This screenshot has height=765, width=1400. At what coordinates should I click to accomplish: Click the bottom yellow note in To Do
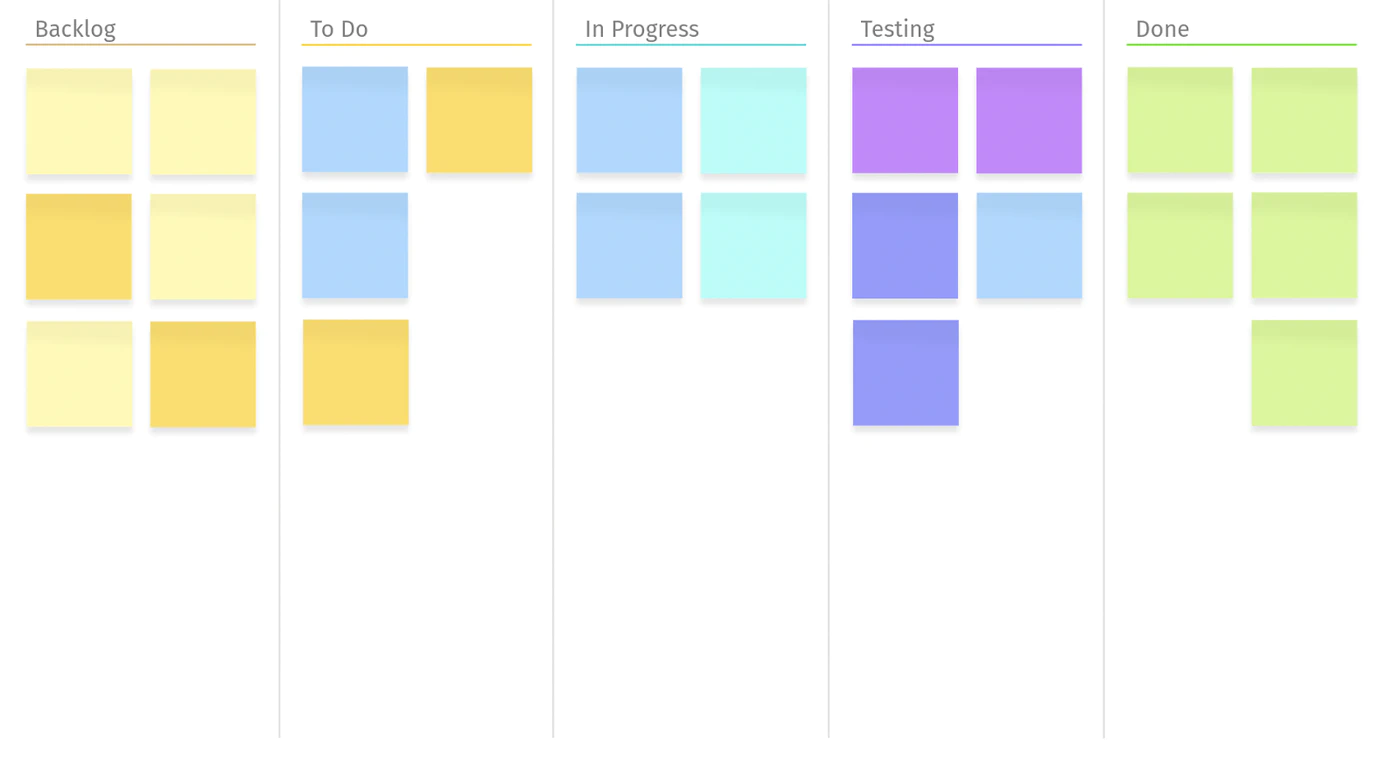click(x=356, y=373)
